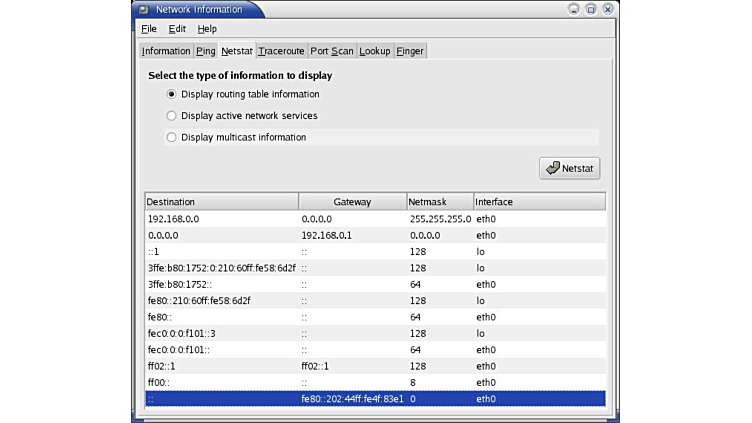Open the Finger tab
This screenshot has width=752, height=423.
click(410, 51)
